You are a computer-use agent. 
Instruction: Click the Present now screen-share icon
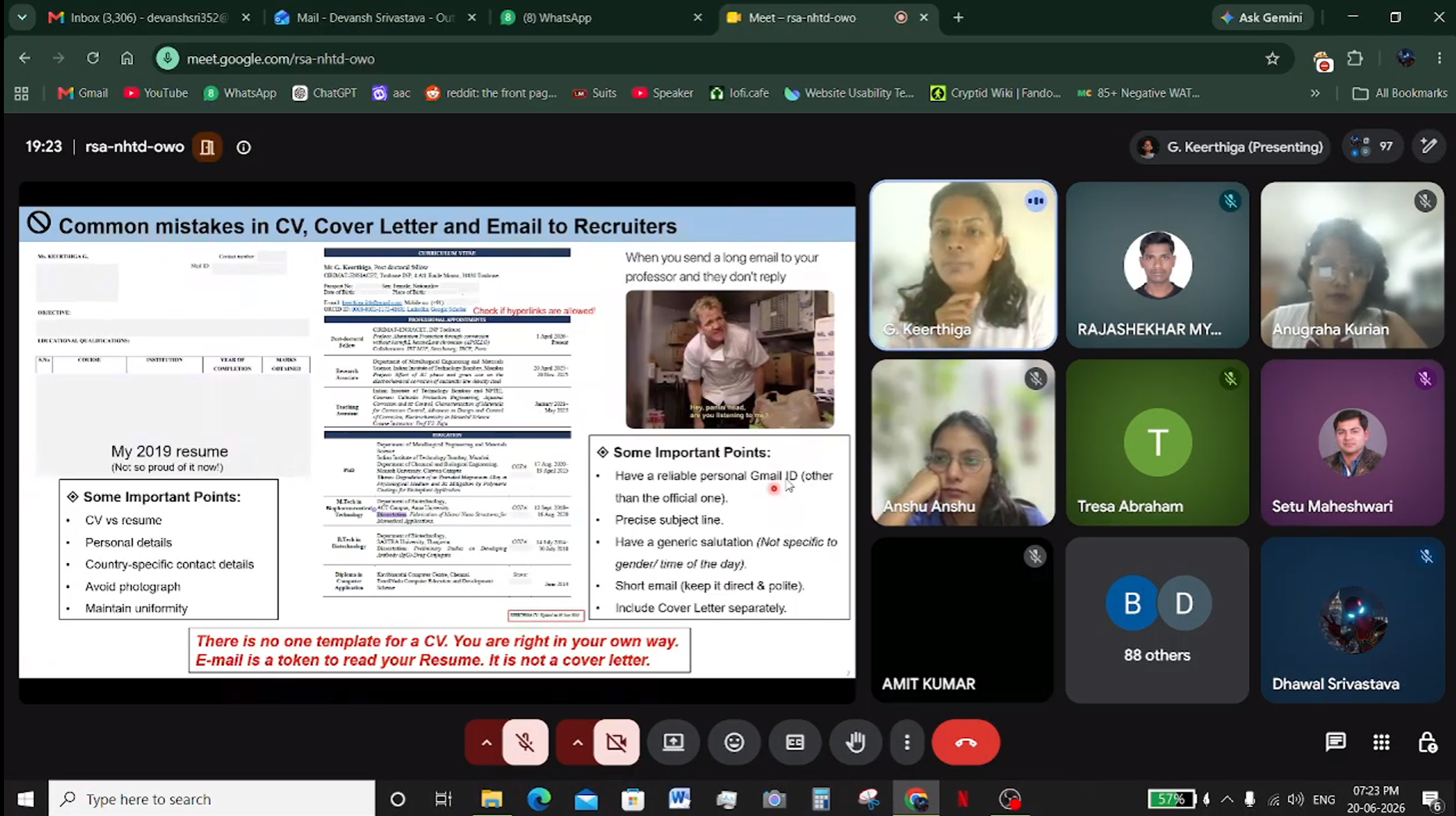673,742
